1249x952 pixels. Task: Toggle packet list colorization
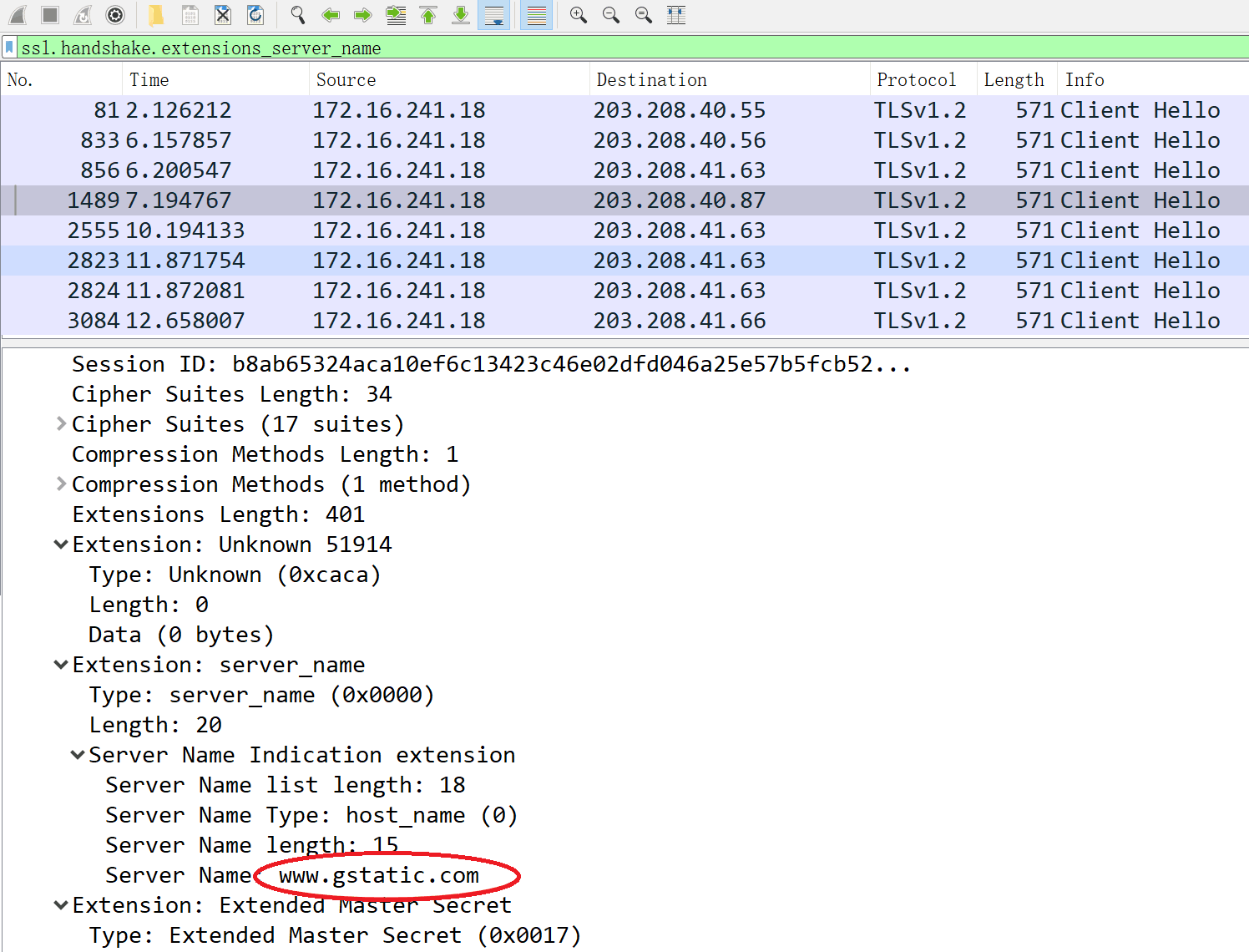(537, 15)
